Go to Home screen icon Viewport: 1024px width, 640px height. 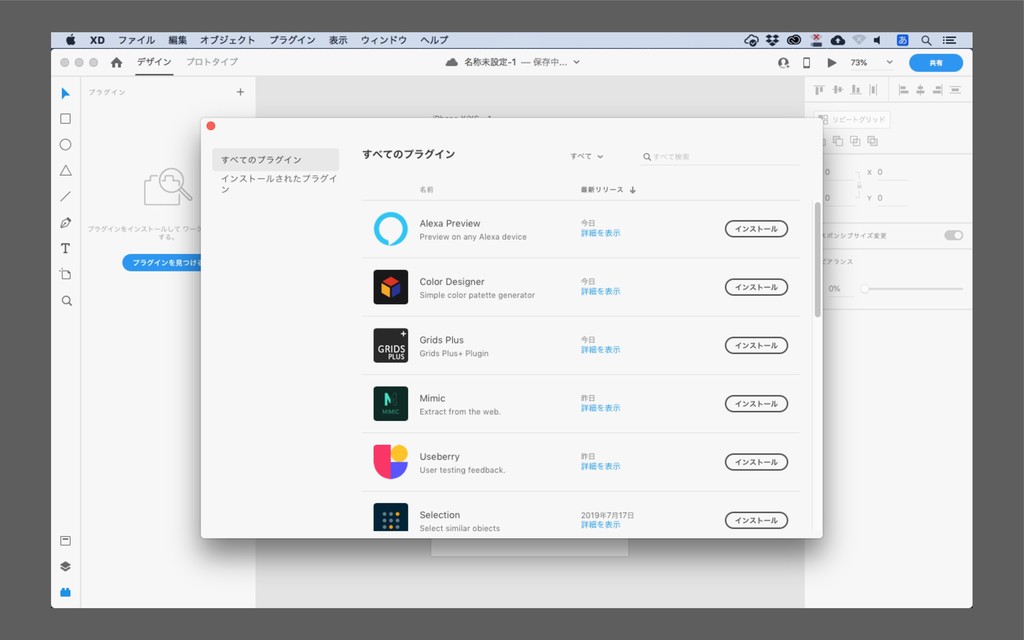tap(116, 62)
